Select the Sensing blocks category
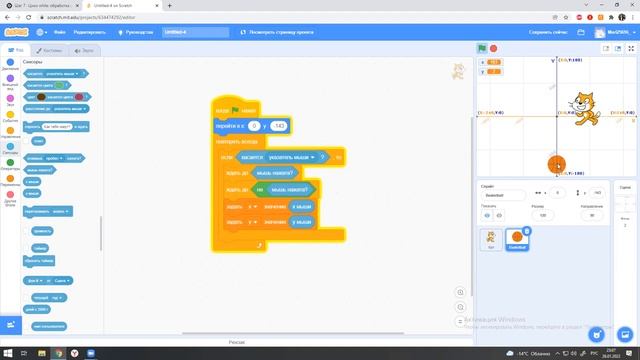This screenshot has width=640, height=360. (x=10, y=149)
